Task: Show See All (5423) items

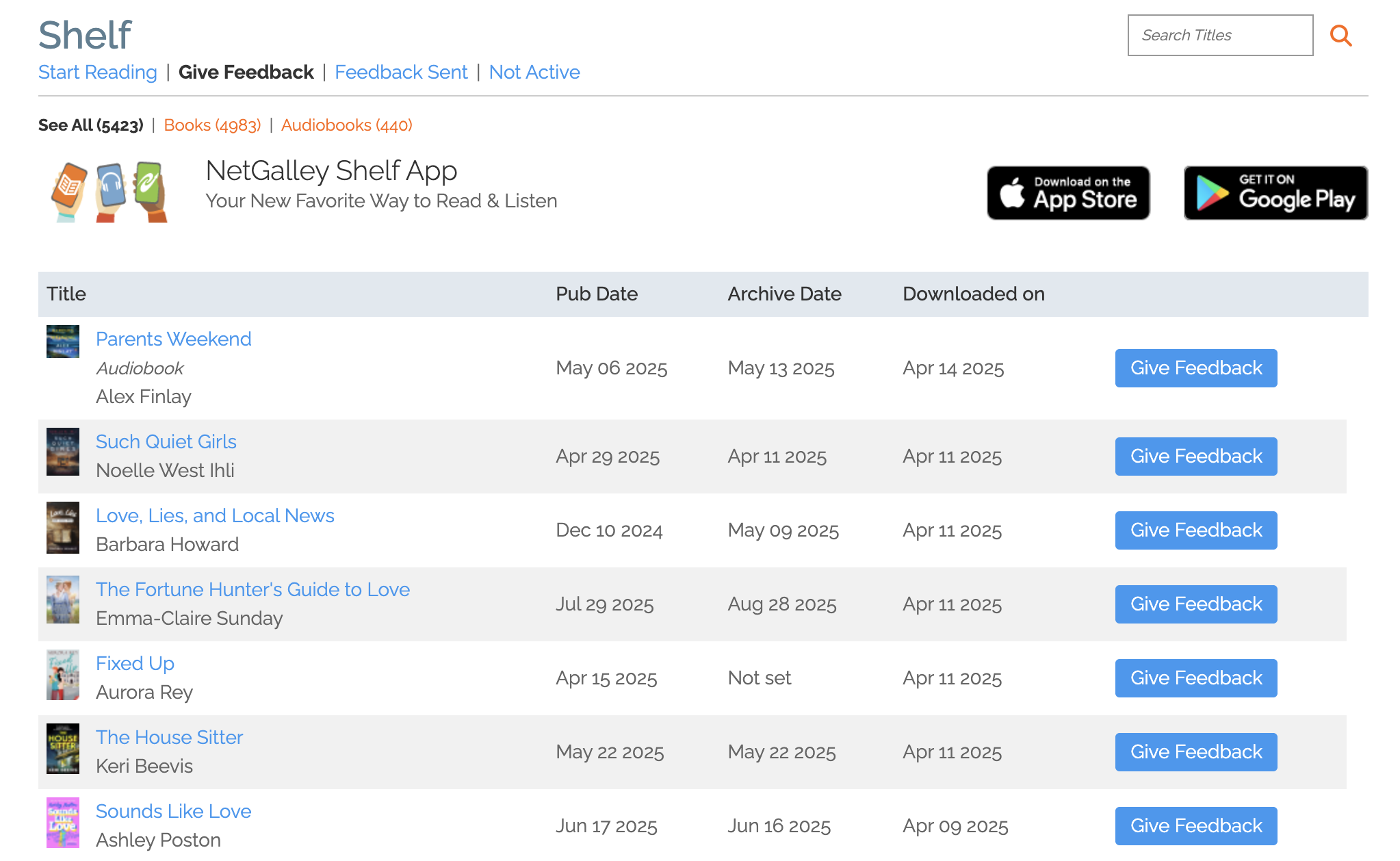Action: pyautogui.click(x=91, y=125)
